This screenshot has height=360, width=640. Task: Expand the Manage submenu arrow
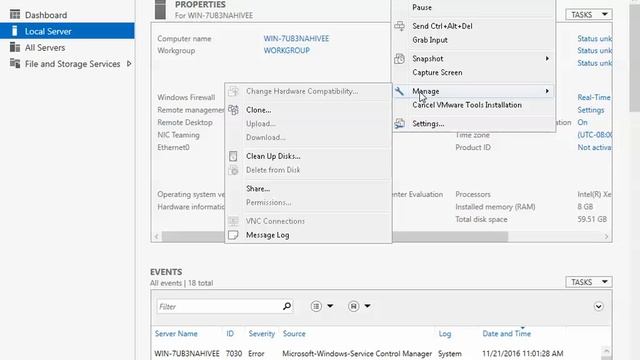(547, 91)
